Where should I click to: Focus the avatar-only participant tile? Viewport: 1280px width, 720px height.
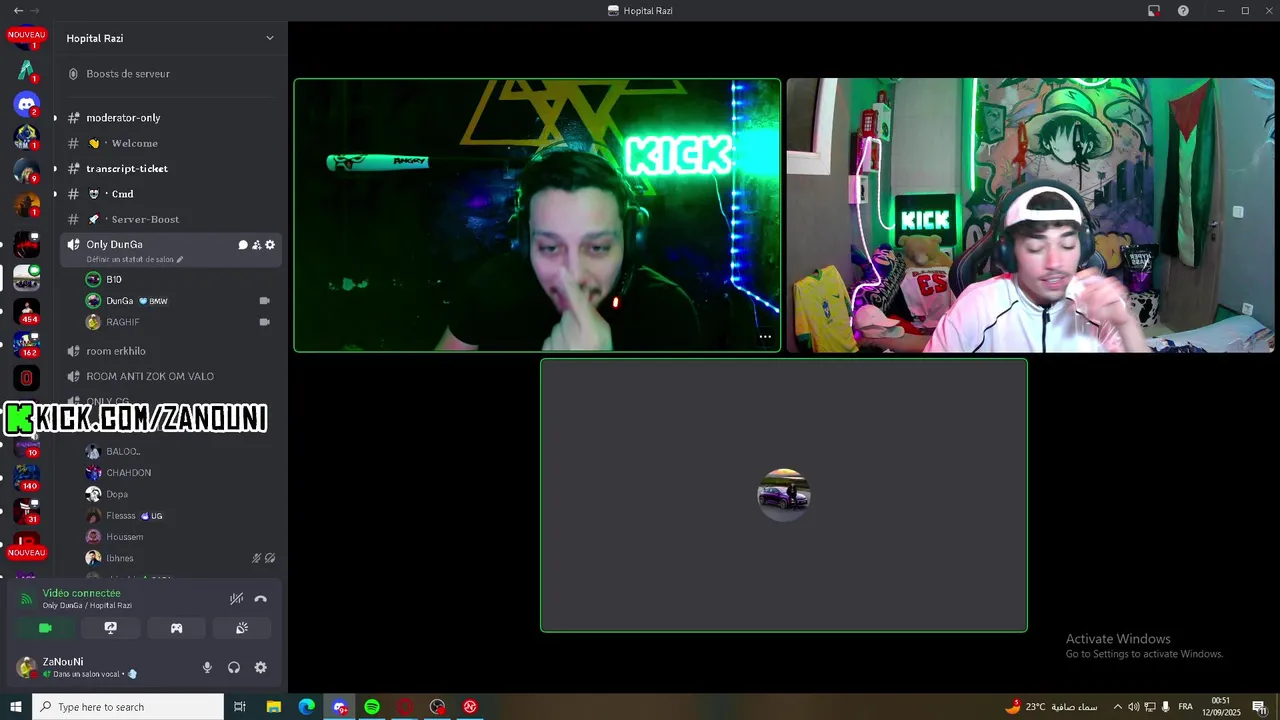(x=784, y=495)
